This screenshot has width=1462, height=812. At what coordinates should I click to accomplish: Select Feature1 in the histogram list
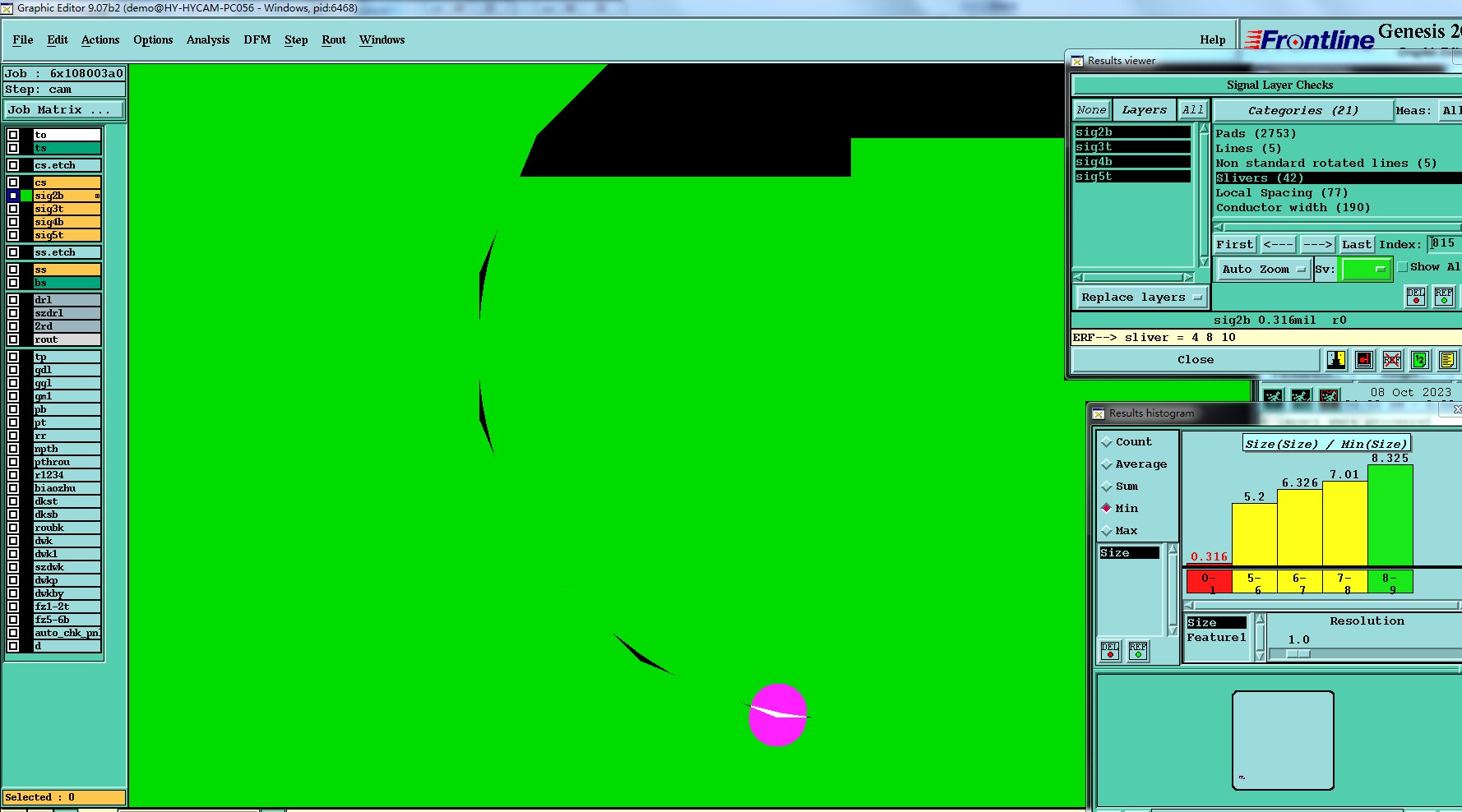[1216, 638]
